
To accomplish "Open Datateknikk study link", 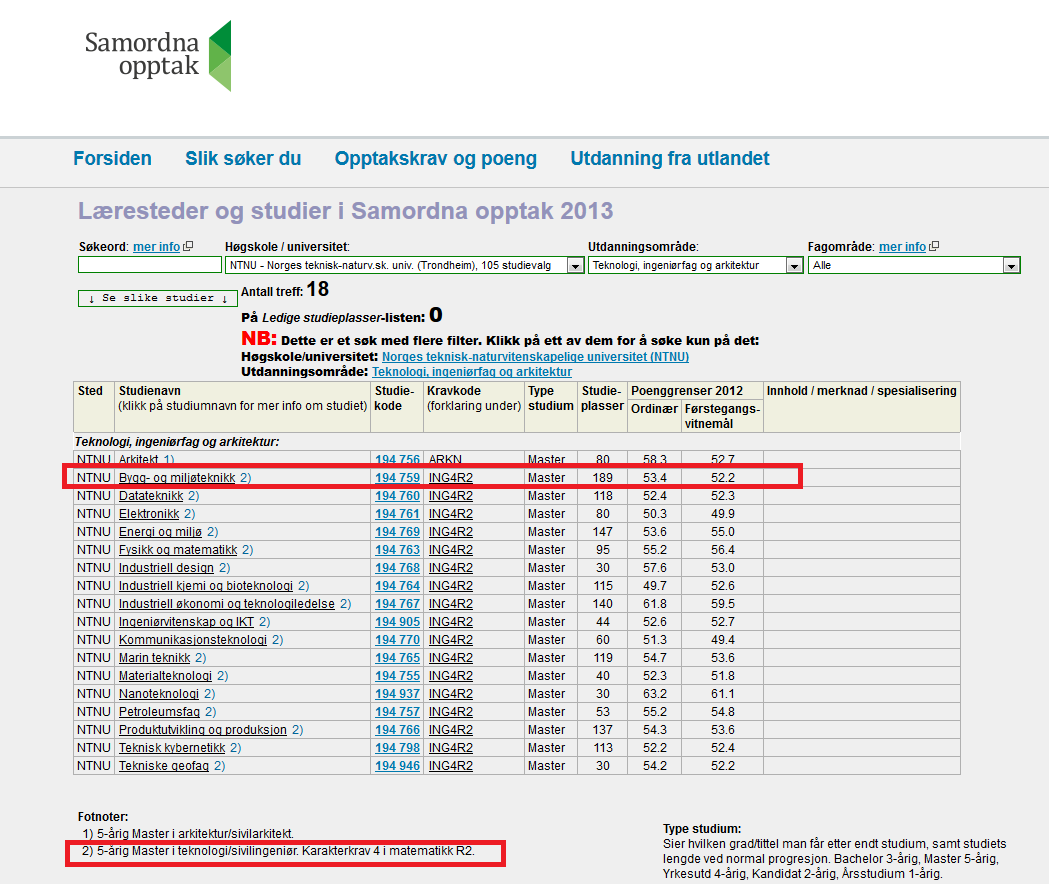I will tap(151, 496).
